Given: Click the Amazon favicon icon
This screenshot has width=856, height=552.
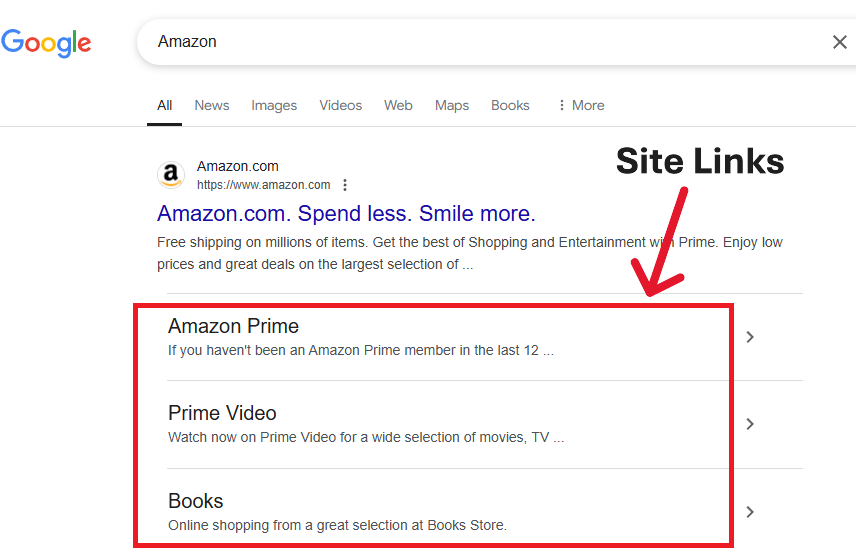Looking at the screenshot, I should 171,175.
